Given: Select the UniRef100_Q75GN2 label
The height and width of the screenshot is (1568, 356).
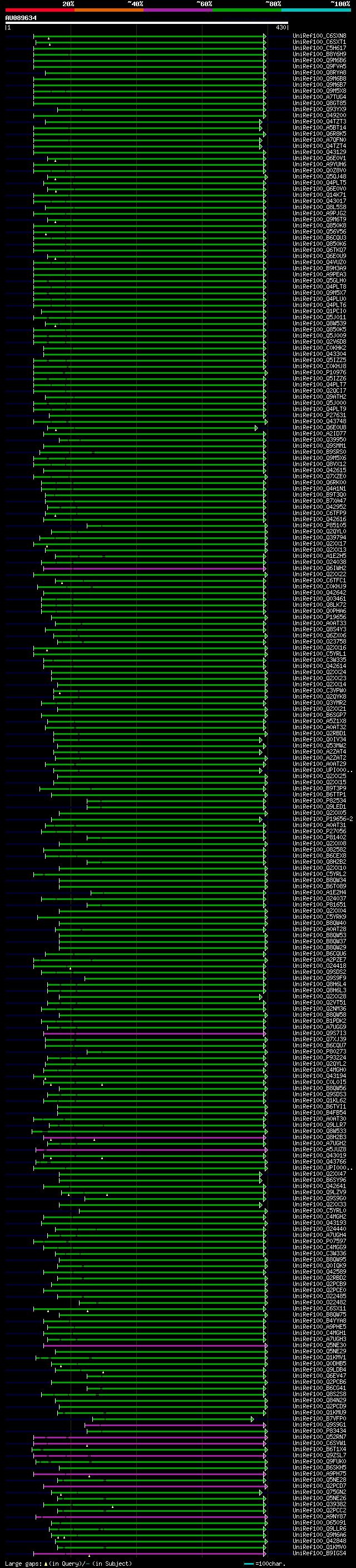Looking at the screenshot, I should click(x=319, y=1492).
